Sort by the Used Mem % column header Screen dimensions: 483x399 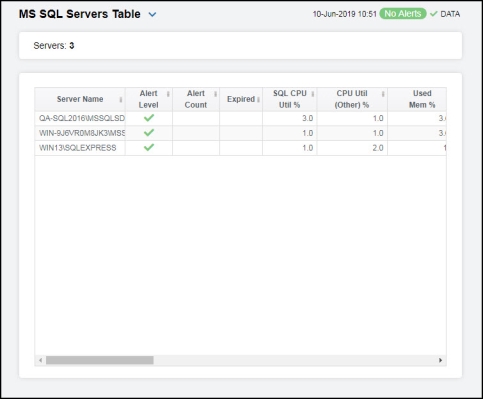point(422,99)
